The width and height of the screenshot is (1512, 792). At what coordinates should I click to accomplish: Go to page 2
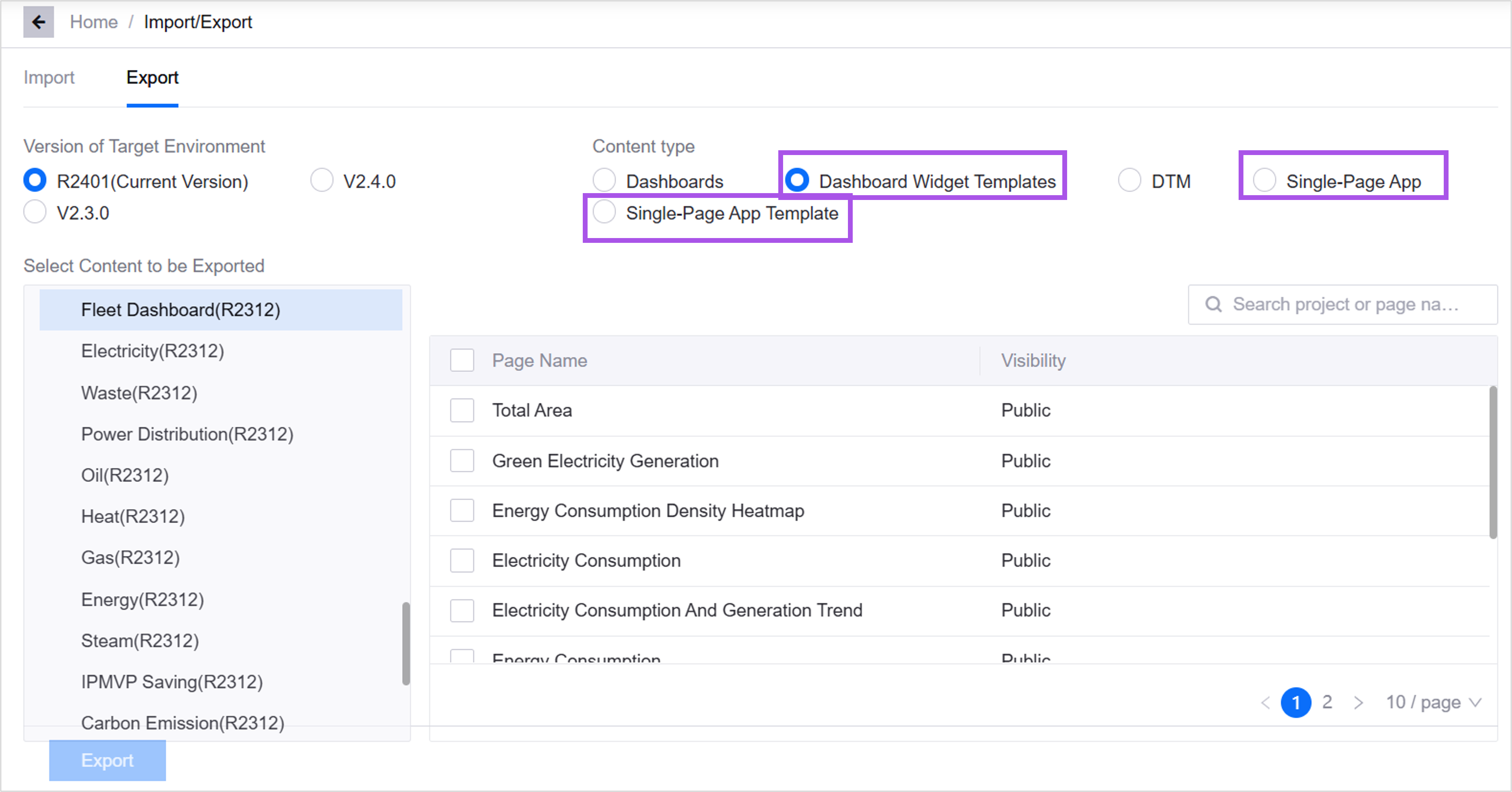(1327, 702)
